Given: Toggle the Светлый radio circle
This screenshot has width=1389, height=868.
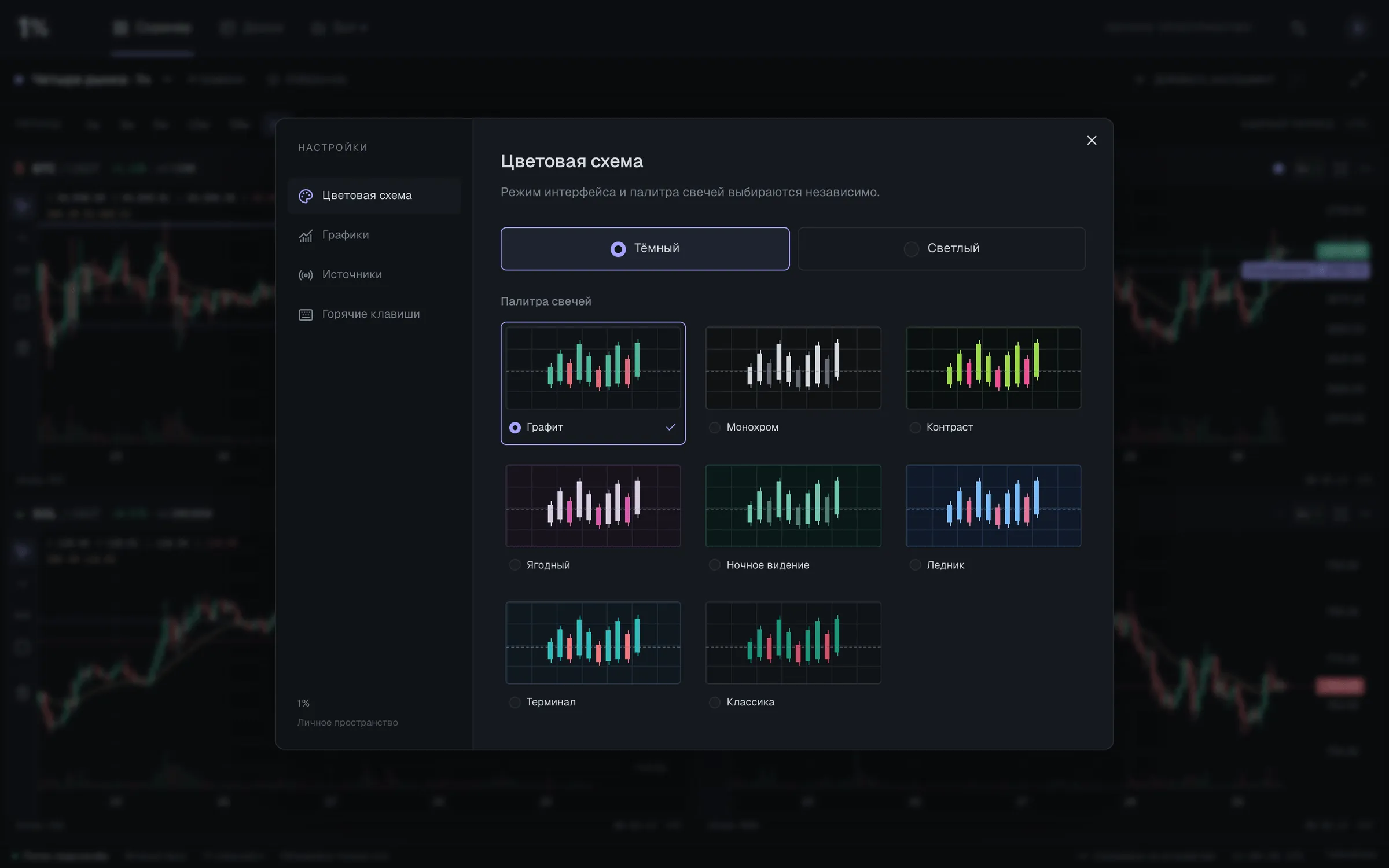Looking at the screenshot, I should [x=911, y=249].
